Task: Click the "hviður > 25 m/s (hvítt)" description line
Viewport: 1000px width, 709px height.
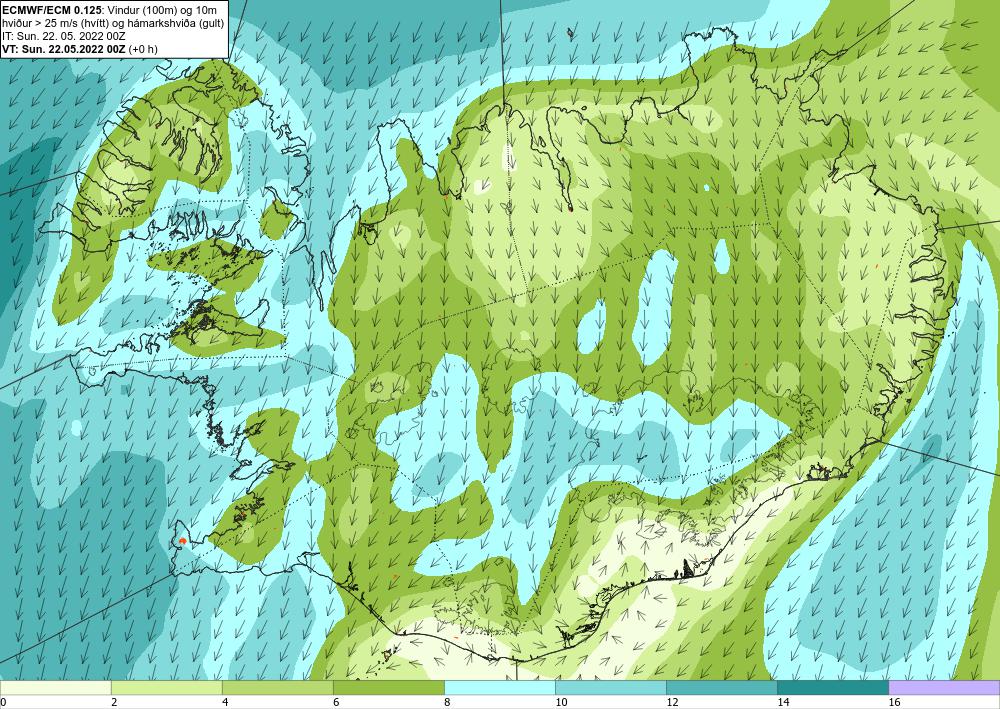Action: tap(53, 22)
